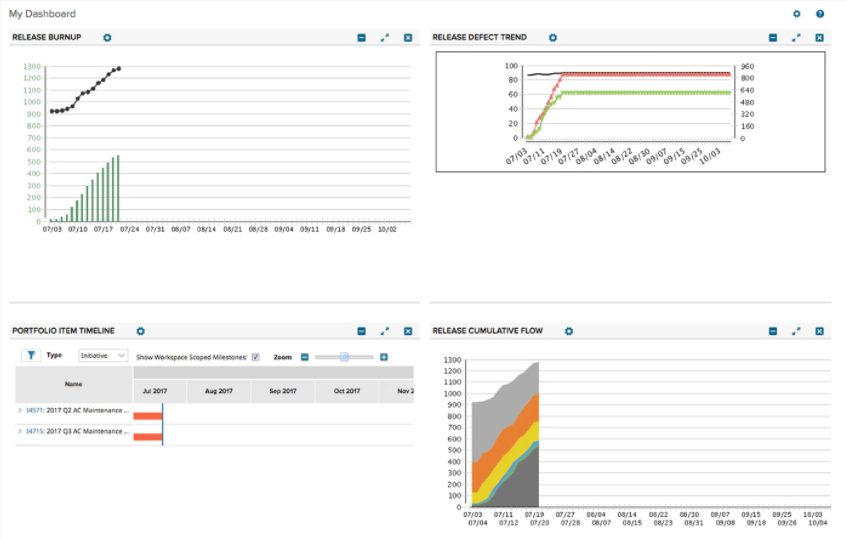Open the I4571 initiative link
The width and height of the screenshot is (847, 539).
34,409
